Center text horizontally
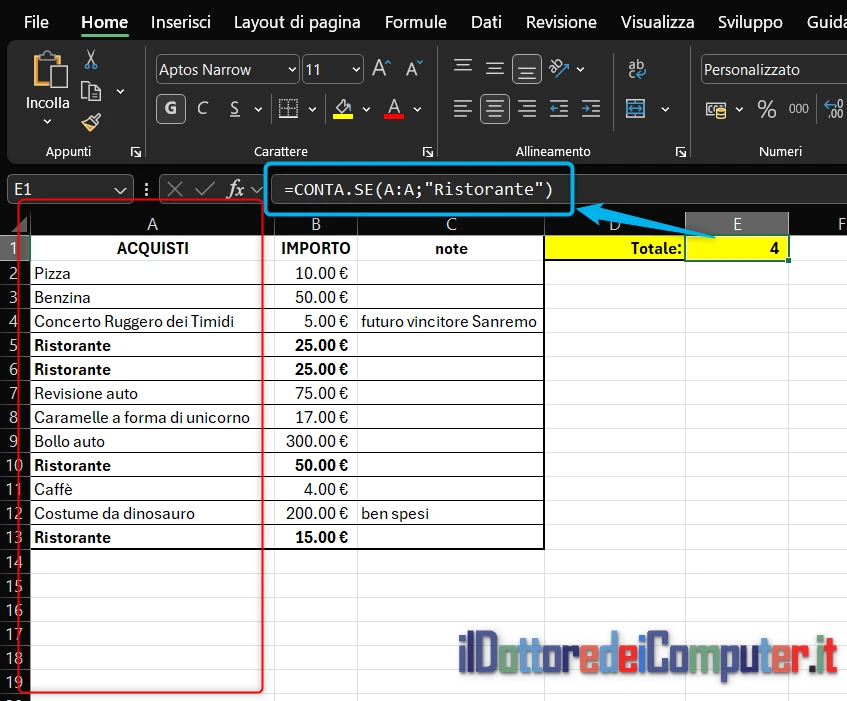Image resolution: width=847 pixels, height=701 pixels. (495, 109)
